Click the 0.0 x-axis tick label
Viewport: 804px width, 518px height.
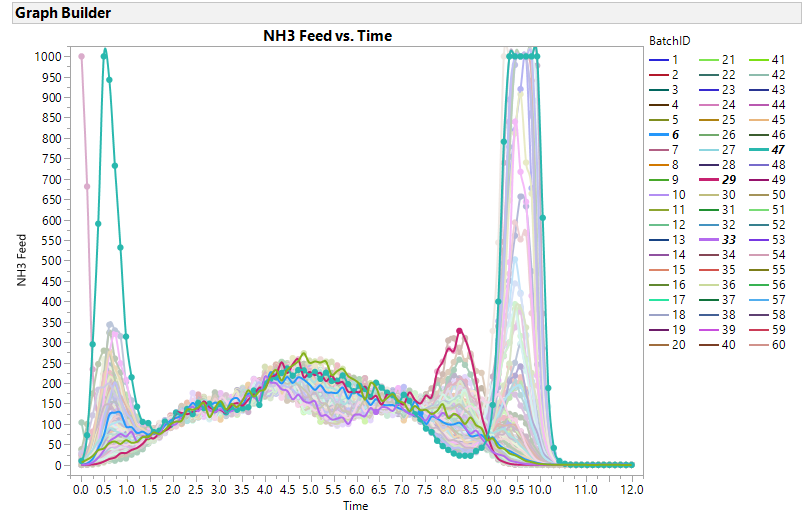pyautogui.click(x=81, y=490)
